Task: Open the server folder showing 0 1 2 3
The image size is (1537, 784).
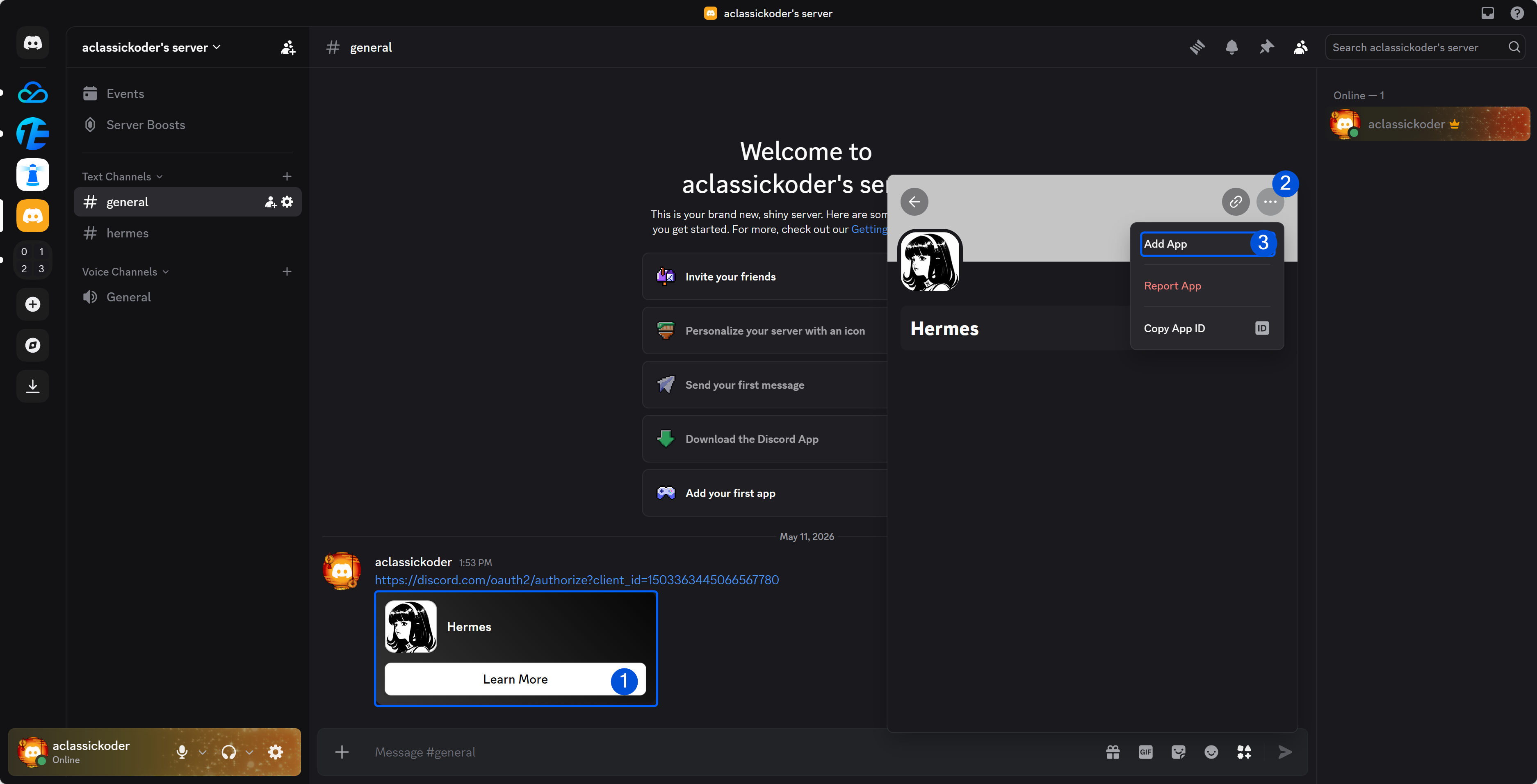Action: pos(33,260)
